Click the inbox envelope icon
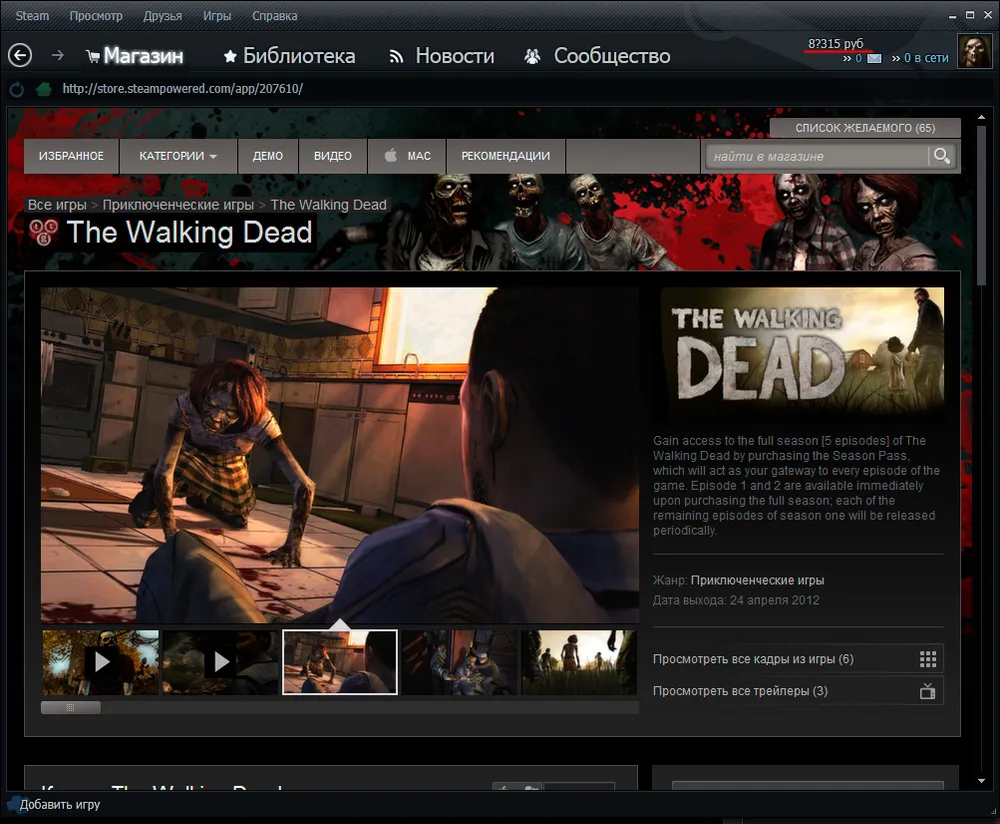The width and height of the screenshot is (1000, 824). click(x=873, y=59)
